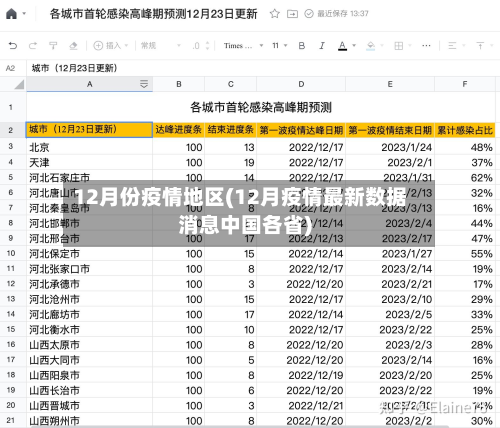The height and width of the screenshot is (428, 500).
Task: Select the 天津 cell
Action: (x=89, y=163)
